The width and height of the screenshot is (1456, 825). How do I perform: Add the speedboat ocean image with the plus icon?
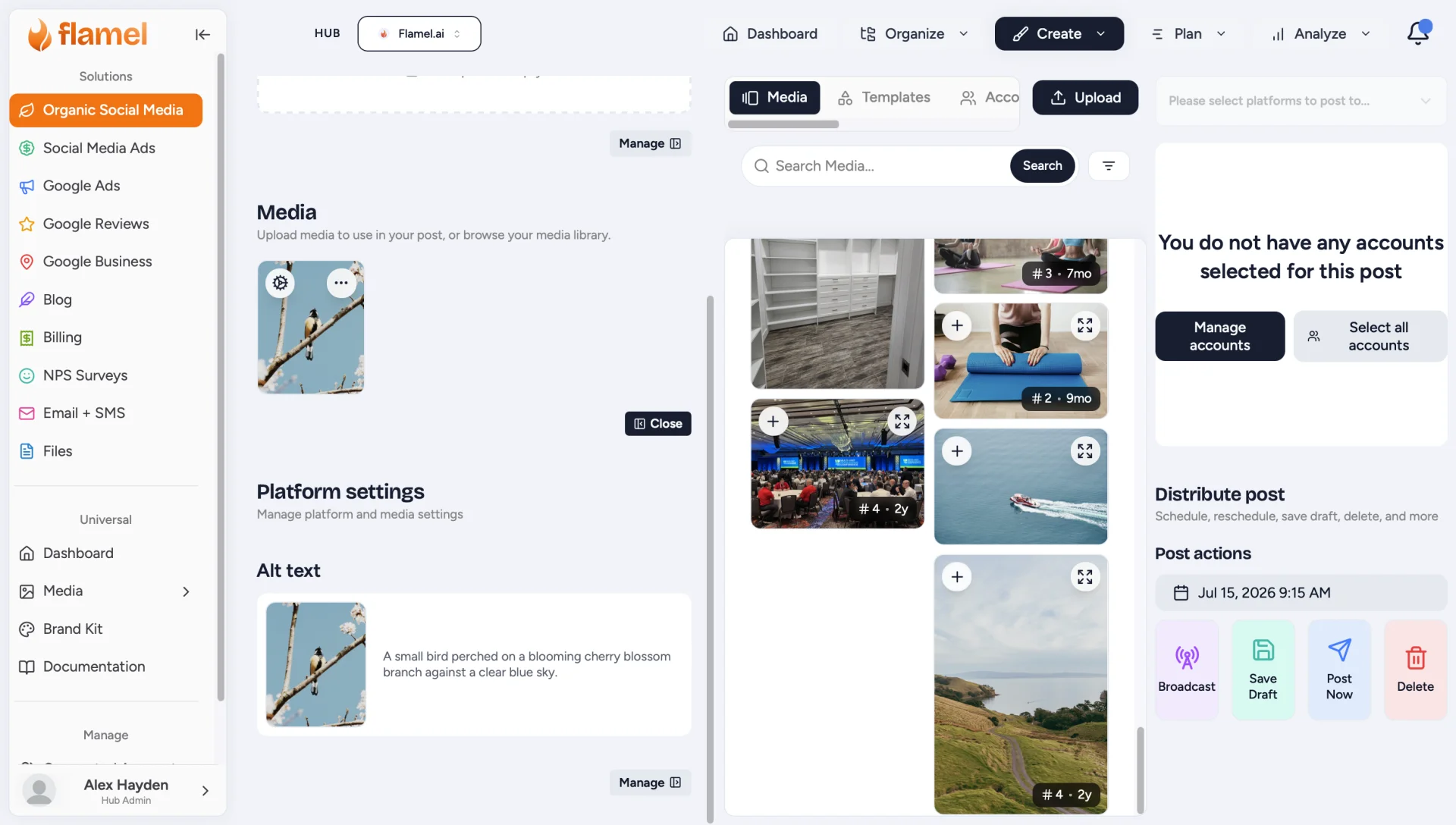pos(957,451)
